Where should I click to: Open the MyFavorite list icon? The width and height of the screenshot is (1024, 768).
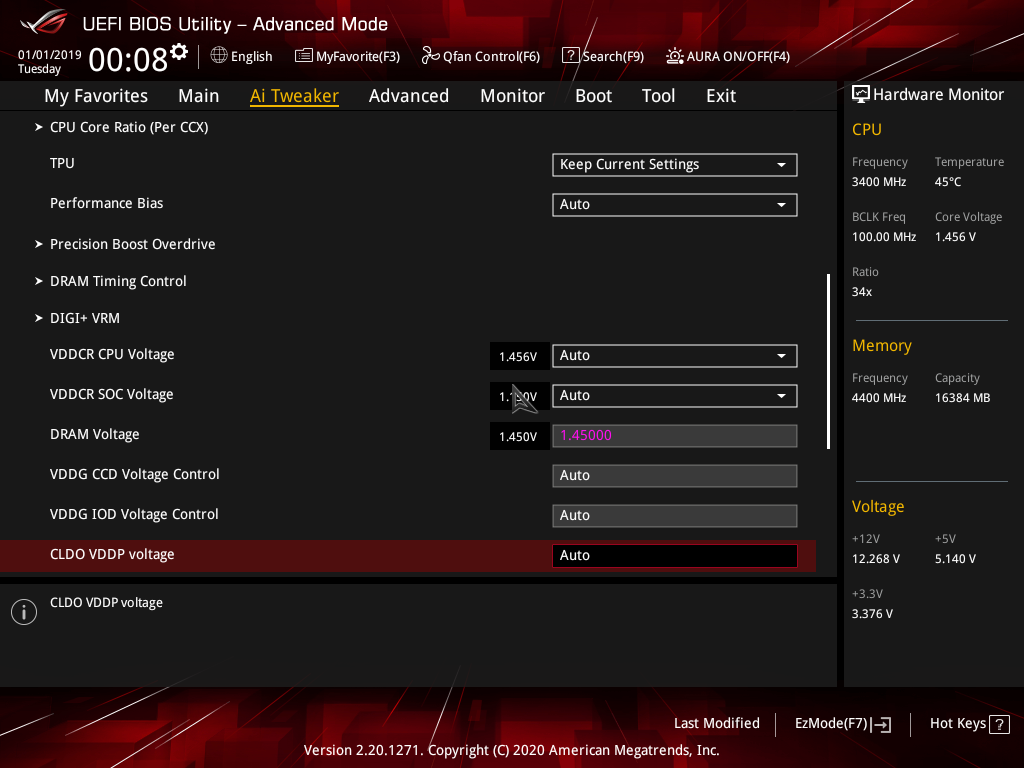(x=303, y=56)
